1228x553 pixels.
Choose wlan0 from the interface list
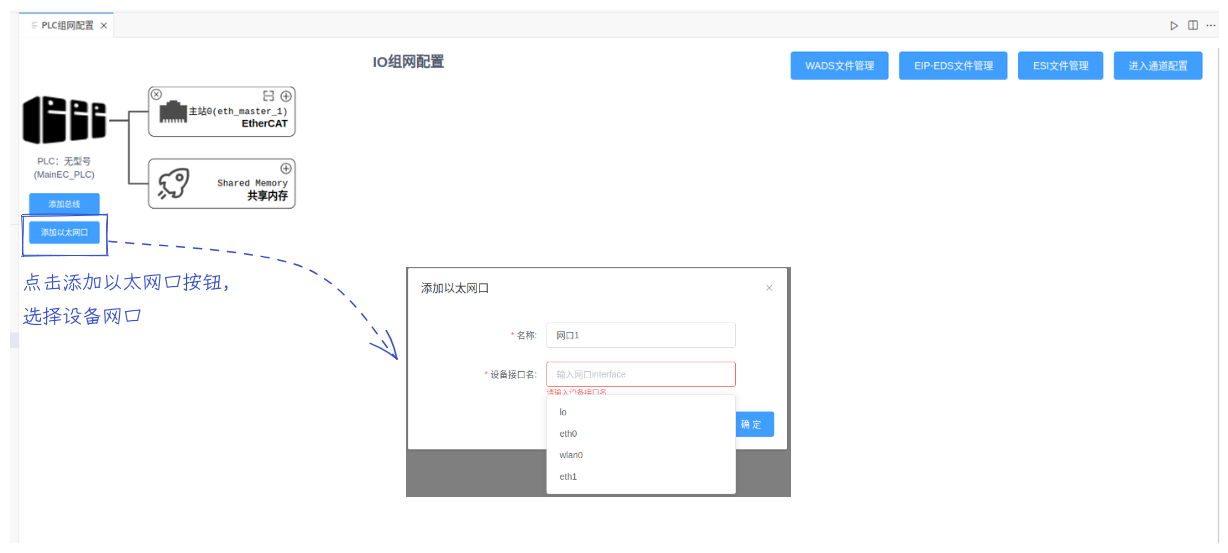[641, 455]
